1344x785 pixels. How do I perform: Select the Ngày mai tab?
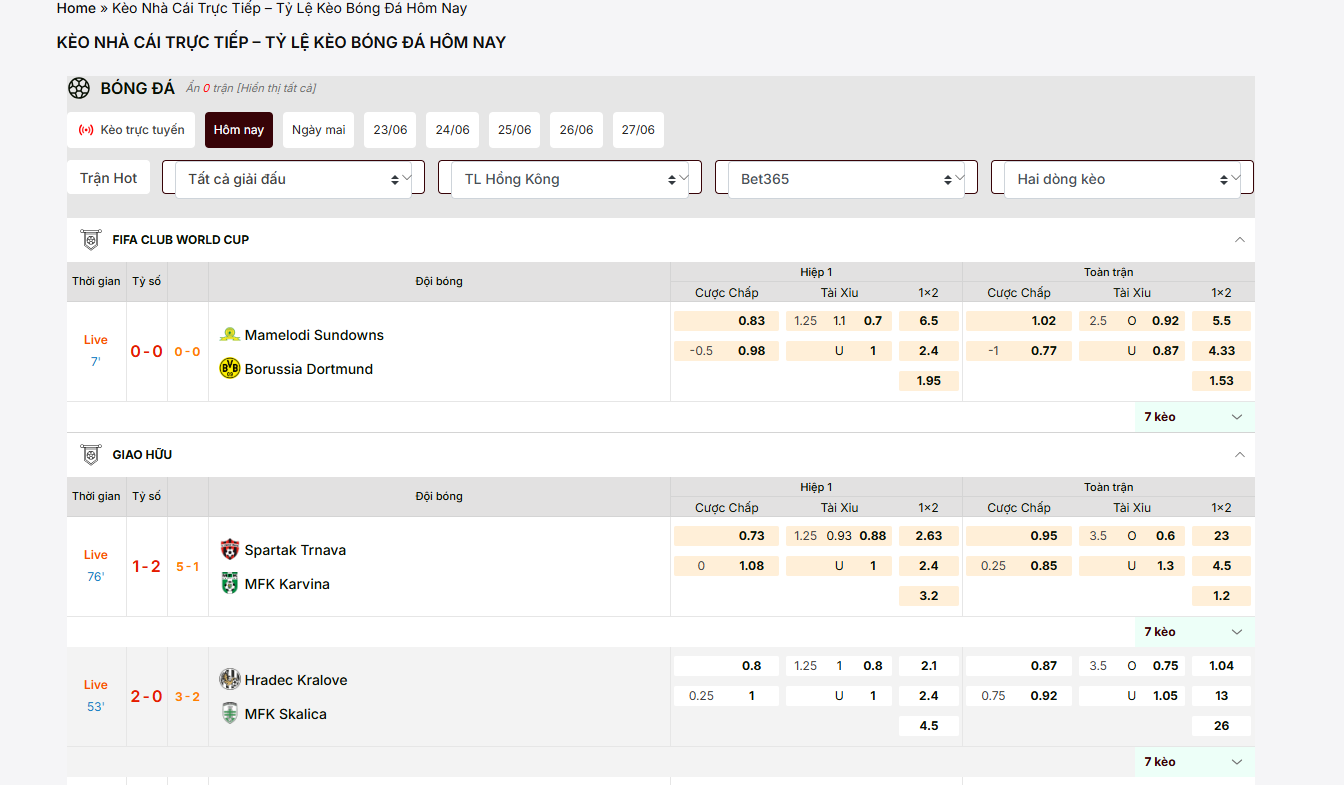point(319,130)
